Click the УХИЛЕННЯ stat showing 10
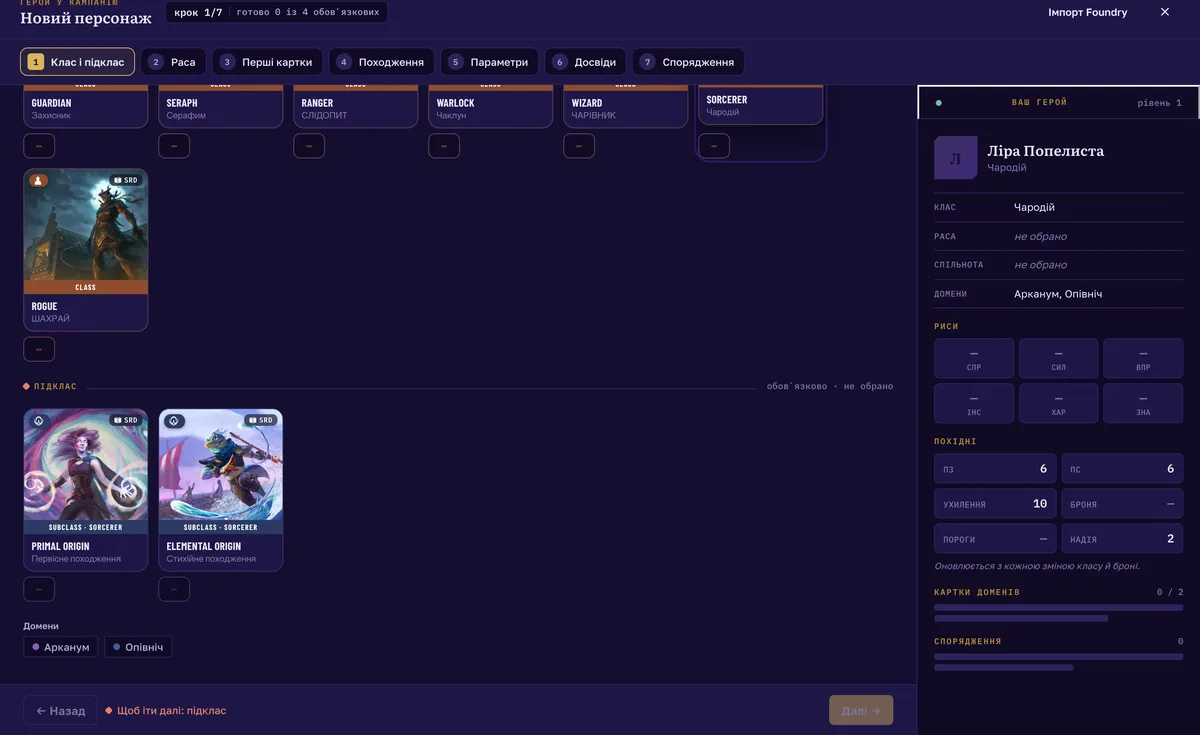 995,503
